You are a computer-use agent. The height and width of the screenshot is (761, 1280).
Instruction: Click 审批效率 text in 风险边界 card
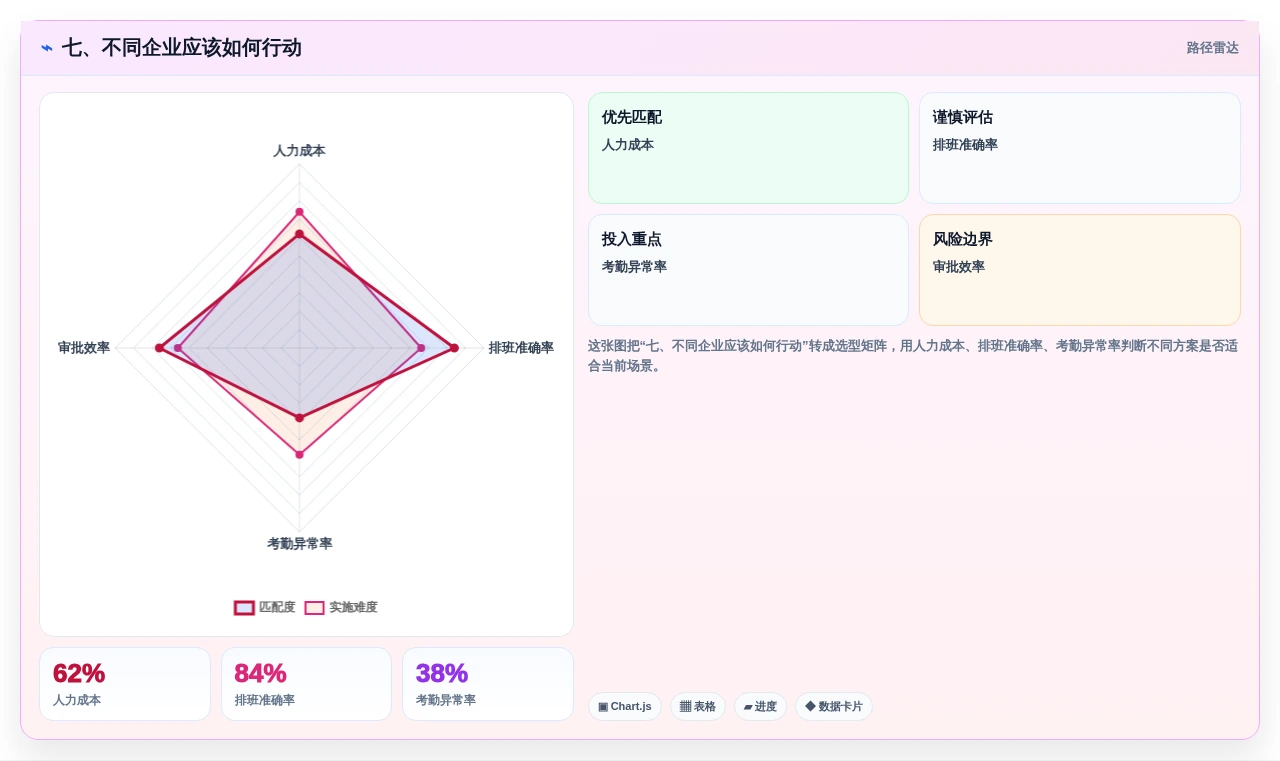[x=959, y=267]
